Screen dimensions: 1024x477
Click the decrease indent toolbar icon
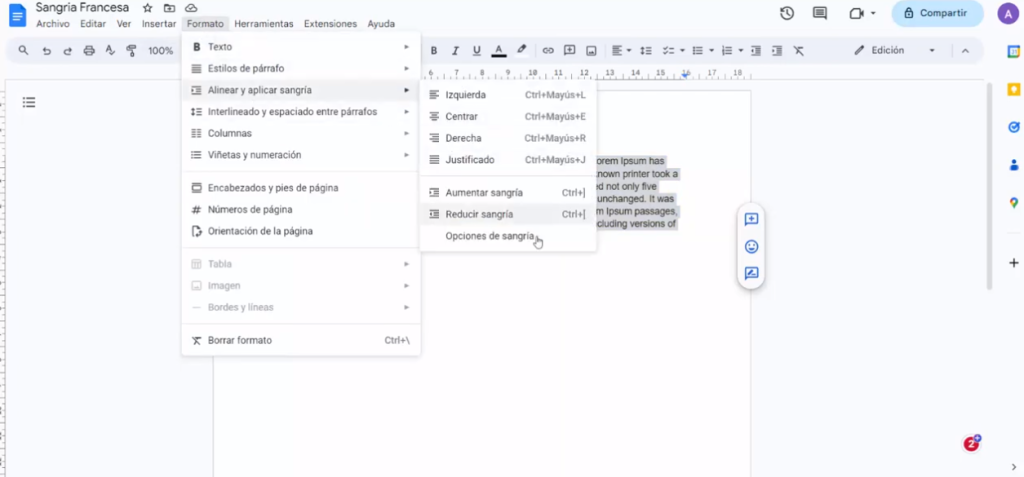tap(756, 50)
